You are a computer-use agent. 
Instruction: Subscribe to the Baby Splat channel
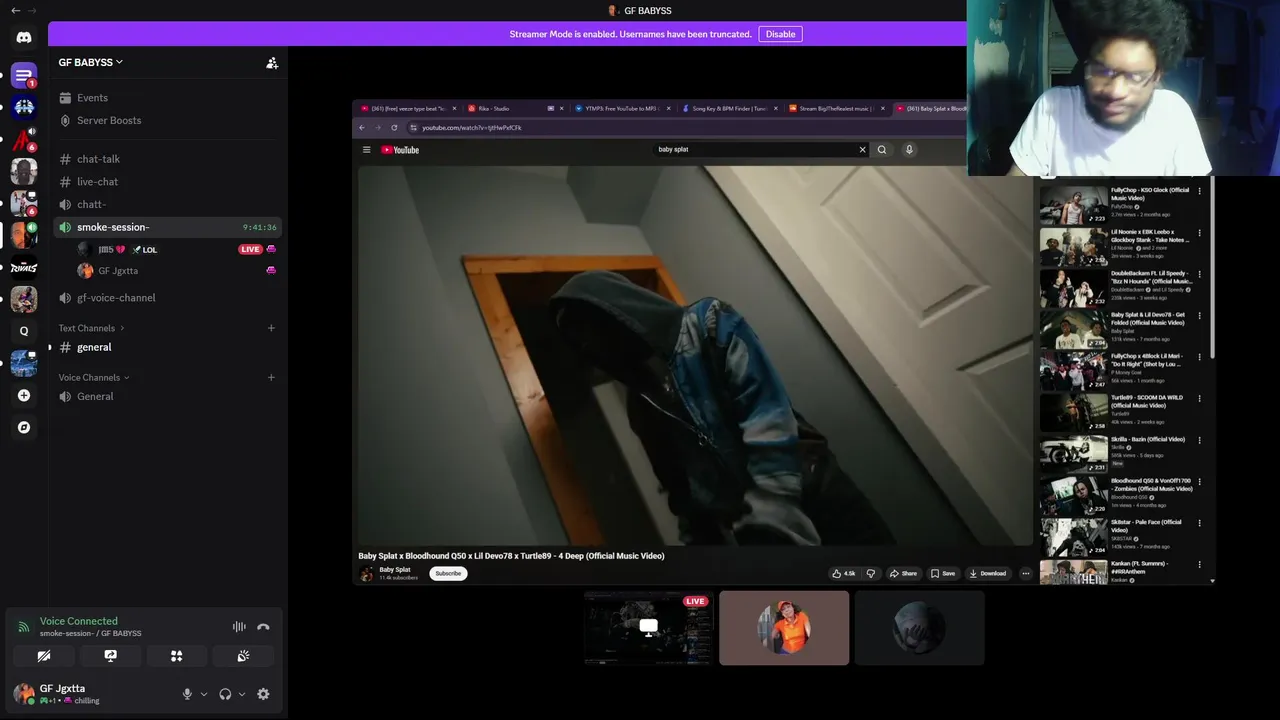tap(448, 573)
